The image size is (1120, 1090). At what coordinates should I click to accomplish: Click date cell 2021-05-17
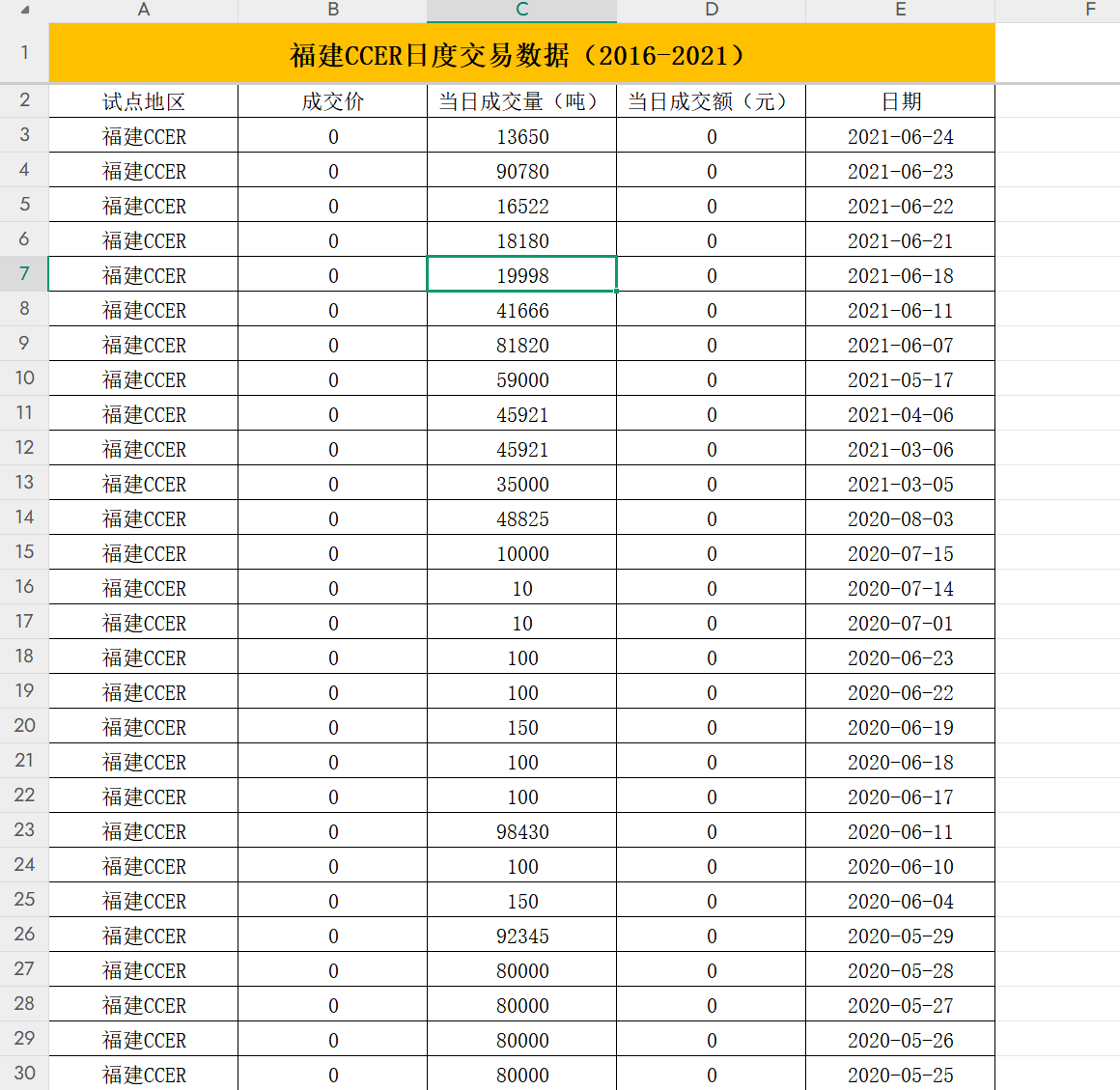[900, 379]
